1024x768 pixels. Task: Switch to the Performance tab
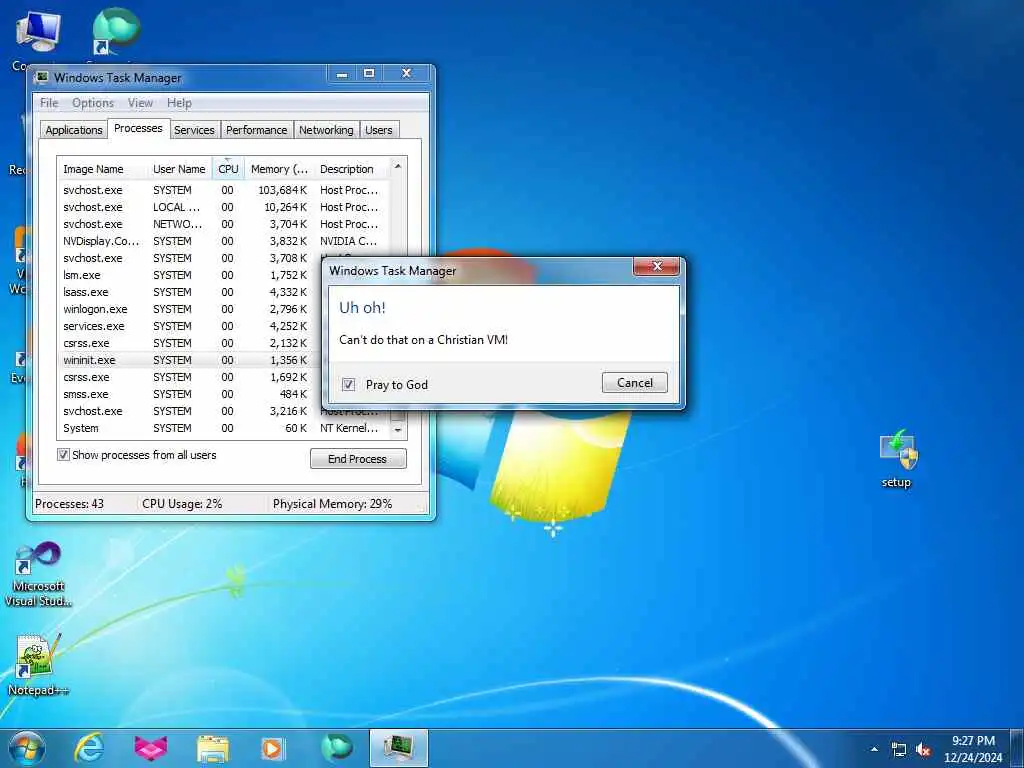257,130
